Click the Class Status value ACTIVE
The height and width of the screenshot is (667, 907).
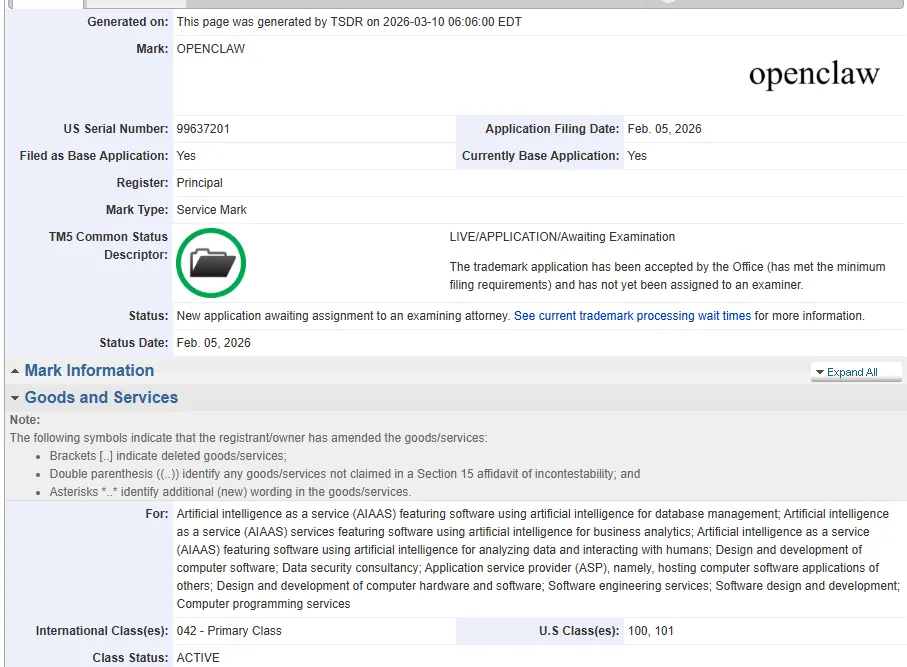coord(198,658)
